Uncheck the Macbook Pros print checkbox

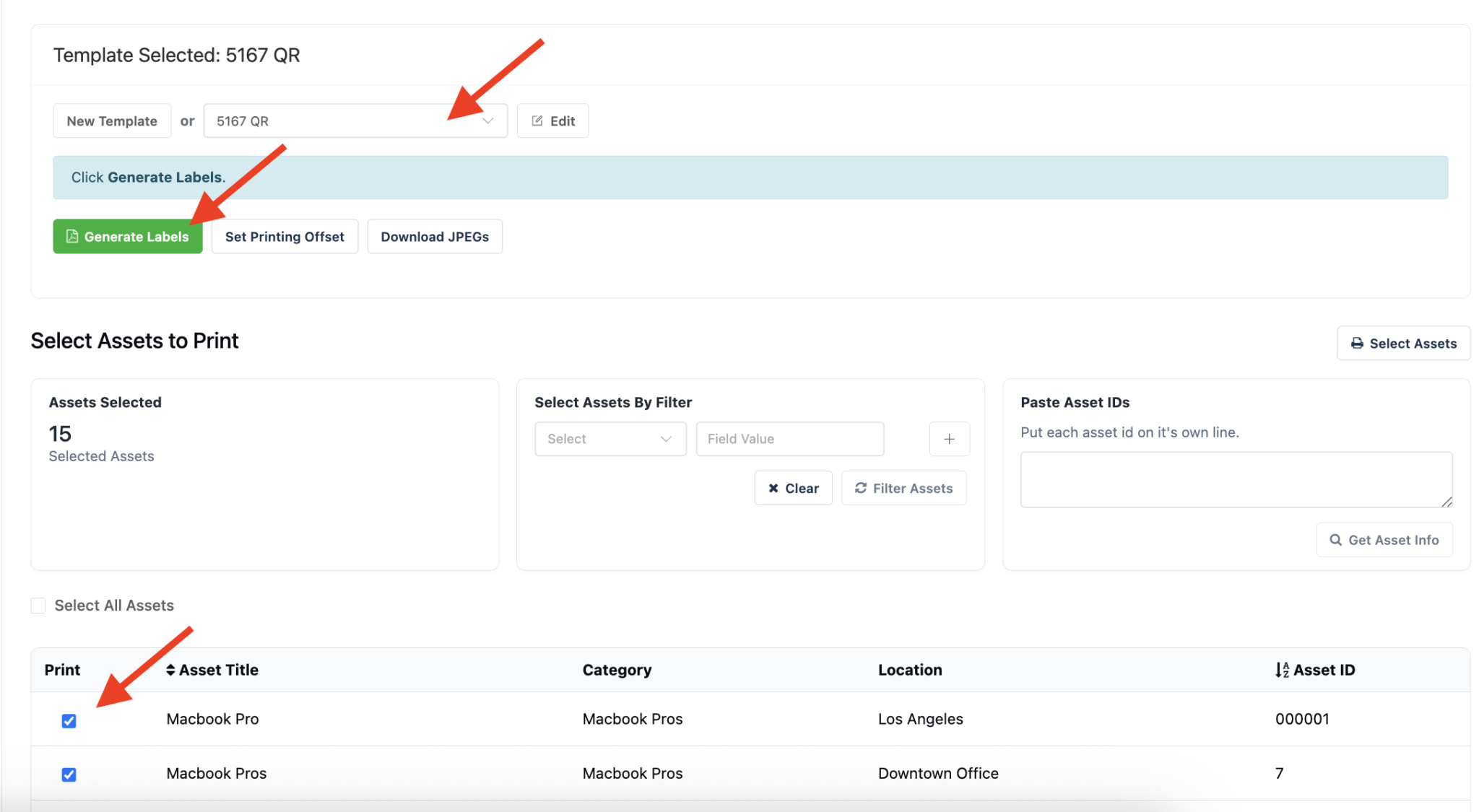(x=69, y=774)
